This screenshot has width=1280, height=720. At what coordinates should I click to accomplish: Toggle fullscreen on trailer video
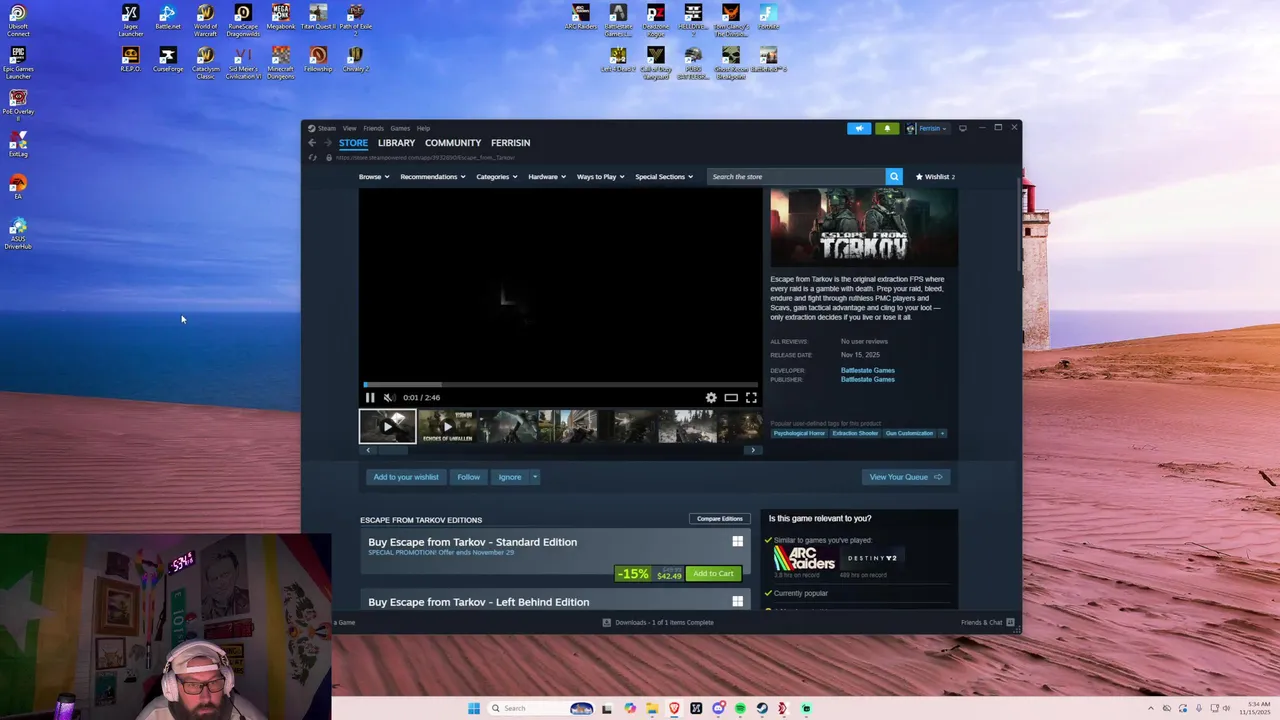point(751,397)
